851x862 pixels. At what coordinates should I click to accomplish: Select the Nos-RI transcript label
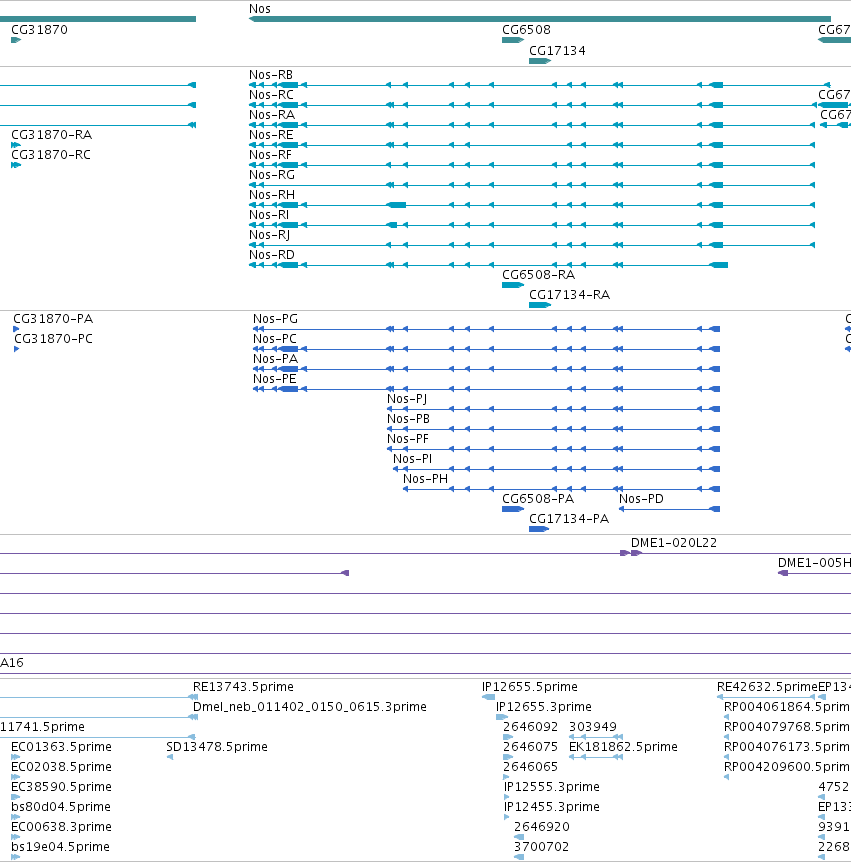point(269,215)
